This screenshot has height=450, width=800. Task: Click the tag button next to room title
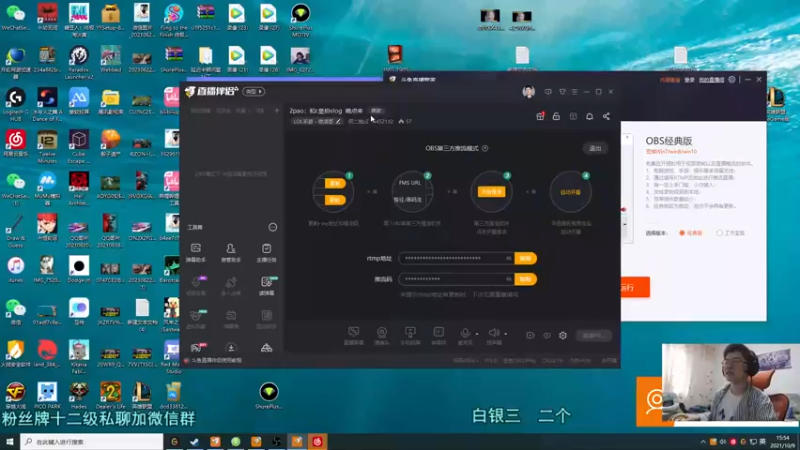[x=376, y=111]
